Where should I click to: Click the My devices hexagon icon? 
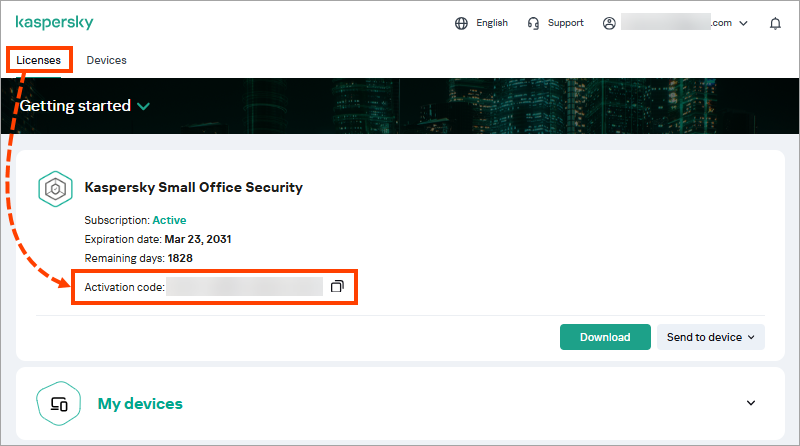pos(58,404)
